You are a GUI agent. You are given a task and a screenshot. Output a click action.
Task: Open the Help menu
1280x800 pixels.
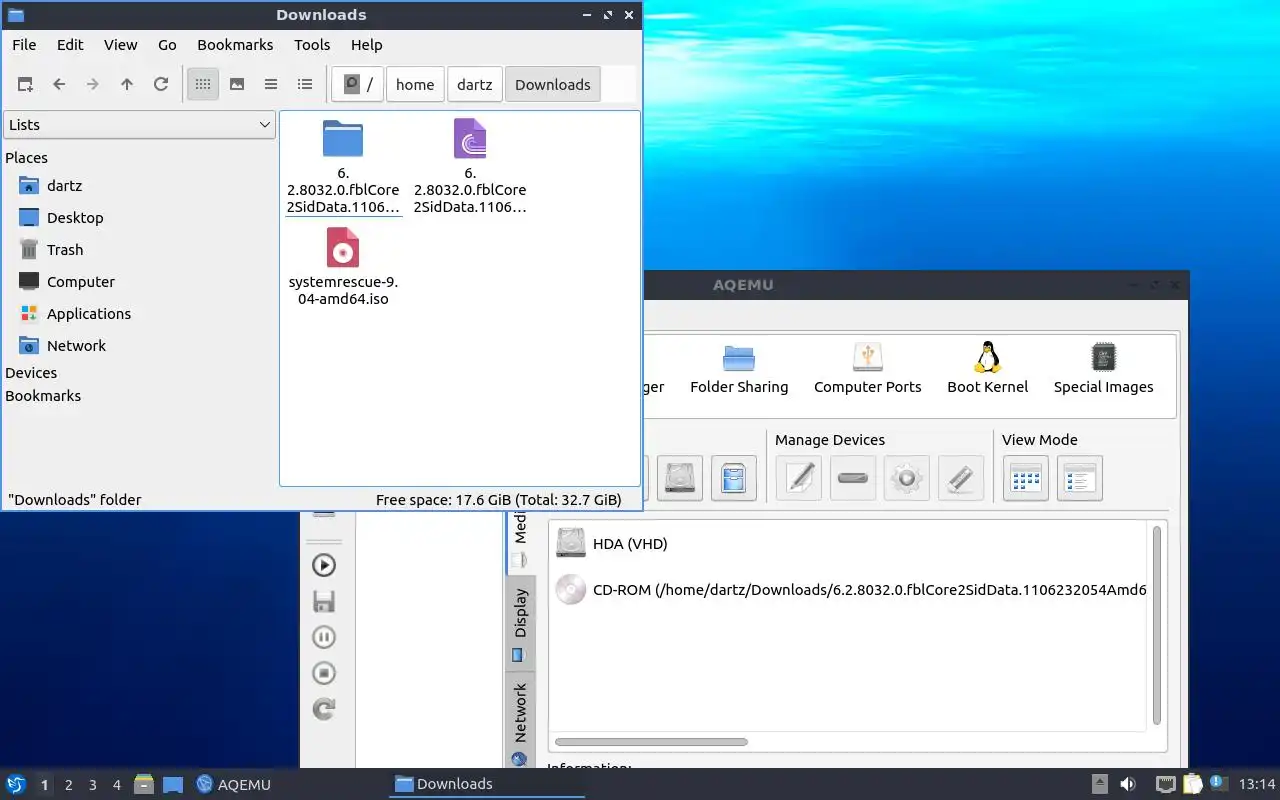pyautogui.click(x=367, y=45)
